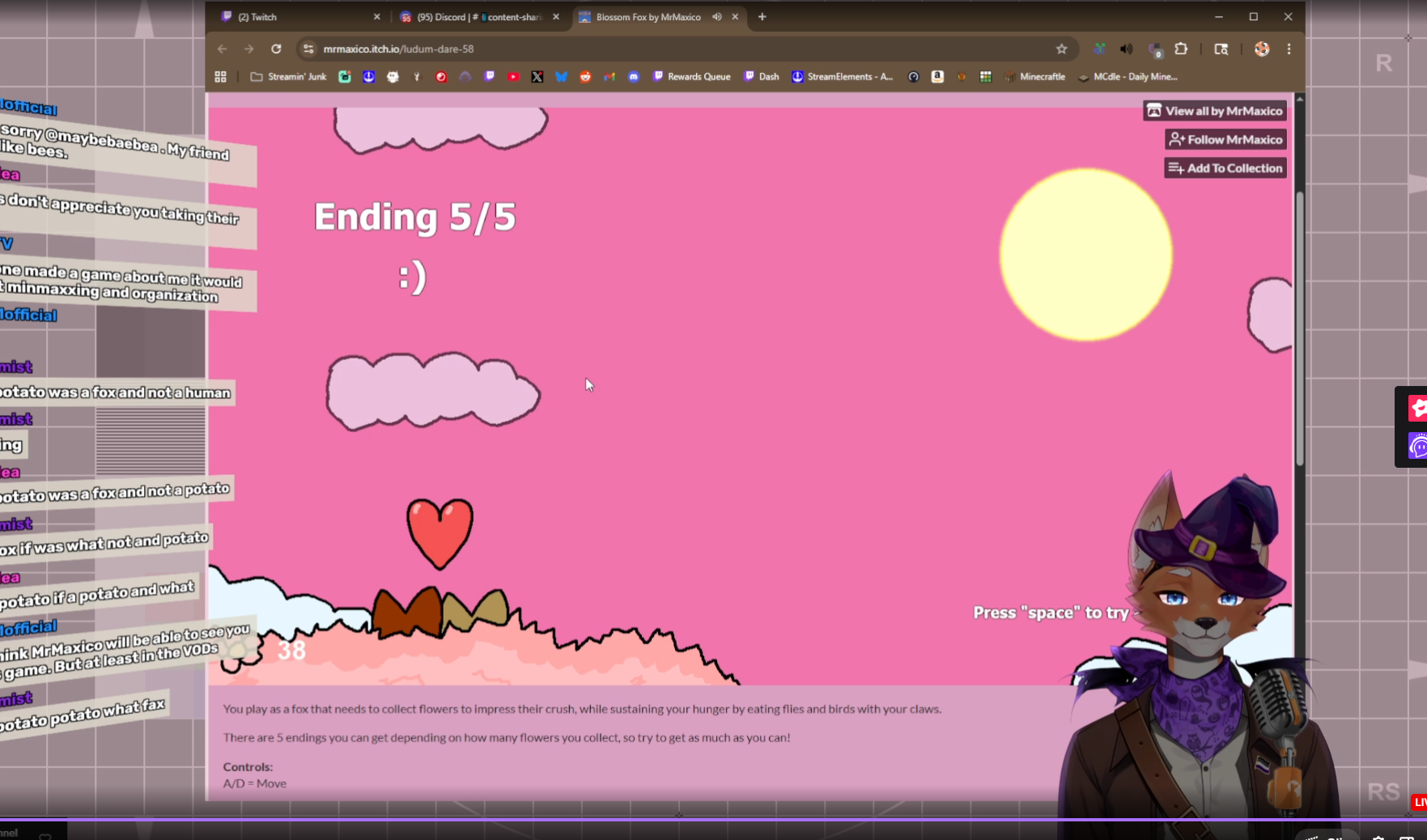Open the green-and-purple extension icon in the toolbar

point(1099,49)
